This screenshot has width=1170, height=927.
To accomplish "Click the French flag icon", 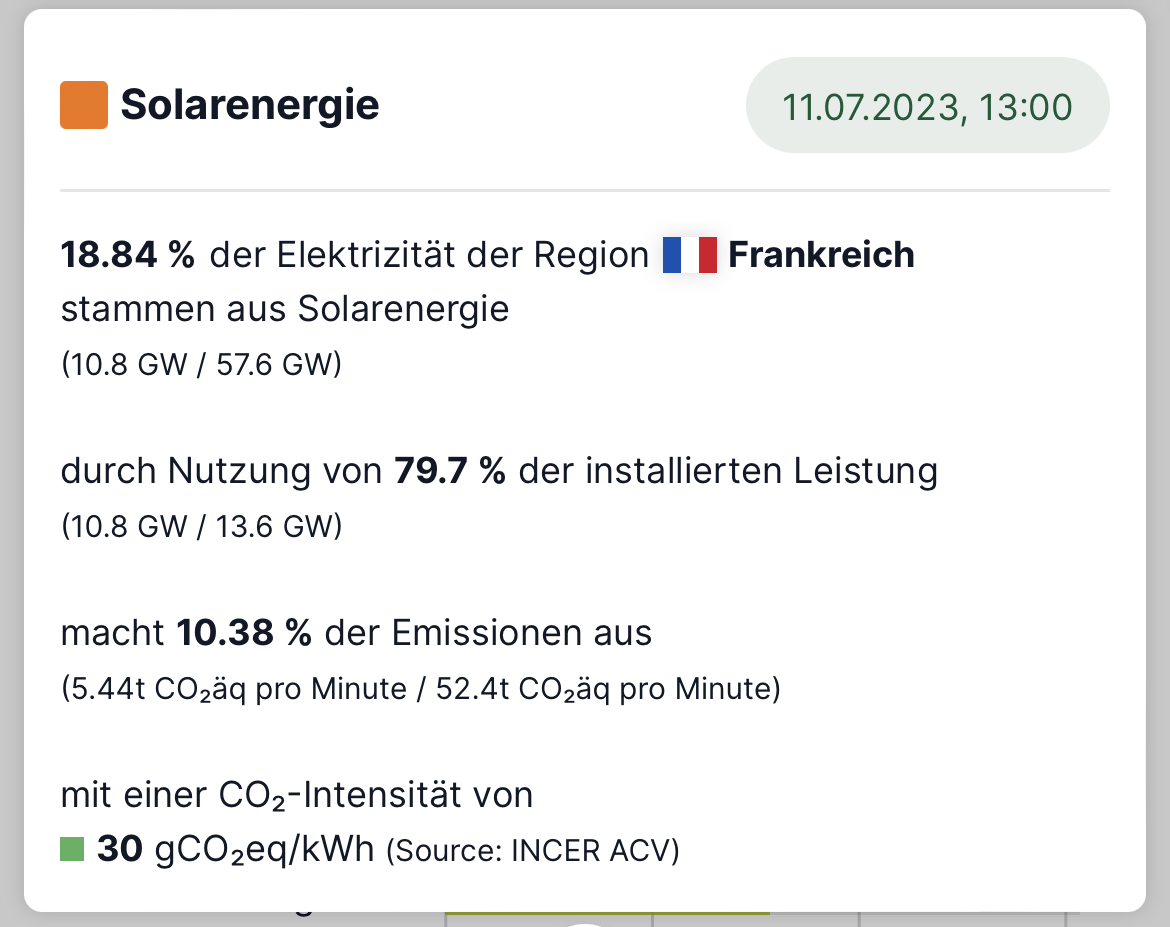I will coord(689,255).
